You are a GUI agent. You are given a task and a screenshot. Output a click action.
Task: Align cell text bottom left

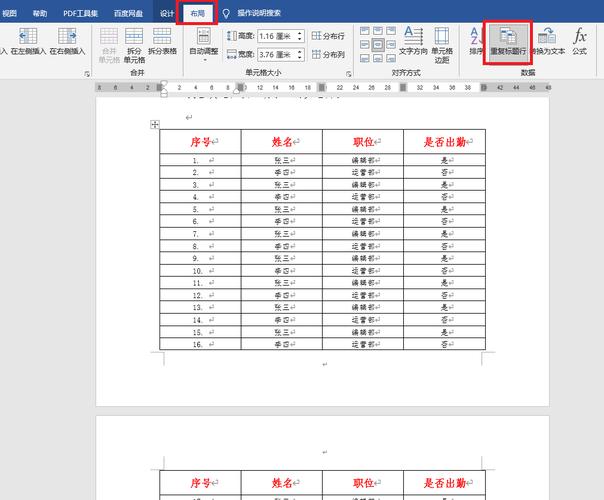[365, 58]
